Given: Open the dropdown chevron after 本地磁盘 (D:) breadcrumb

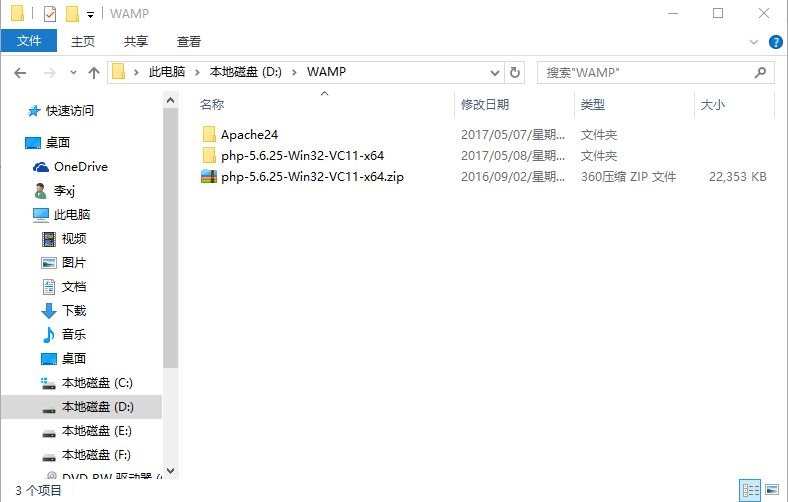Looking at the screenshot, I should click(294, 72).
